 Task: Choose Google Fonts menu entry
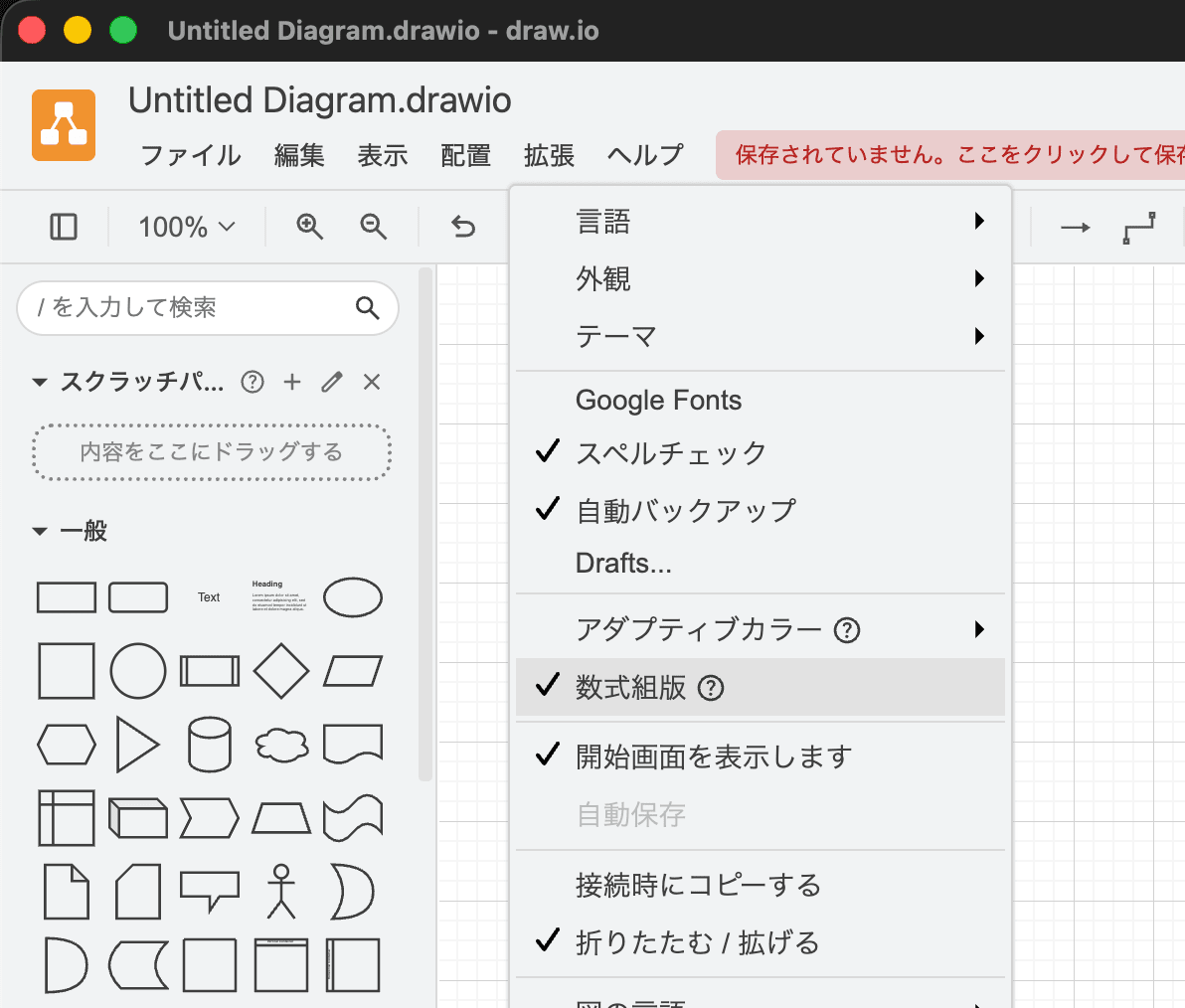761,400
